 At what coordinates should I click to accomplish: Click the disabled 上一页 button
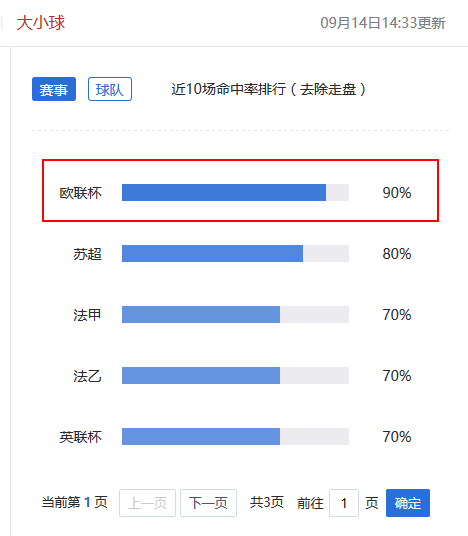coord(147,503)
